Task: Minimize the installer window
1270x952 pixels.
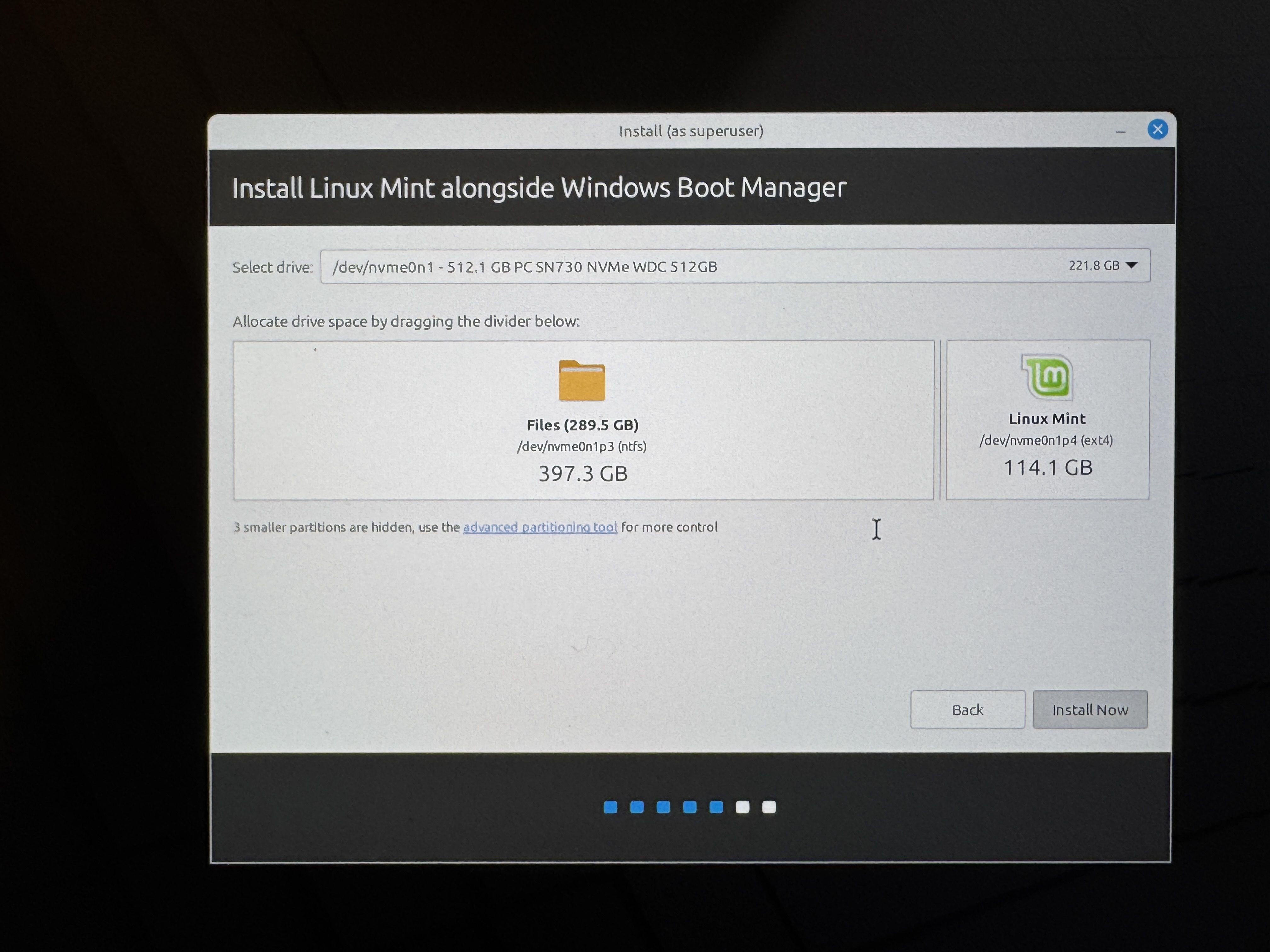Action: pyautogui.click(x=1120, y=132)
